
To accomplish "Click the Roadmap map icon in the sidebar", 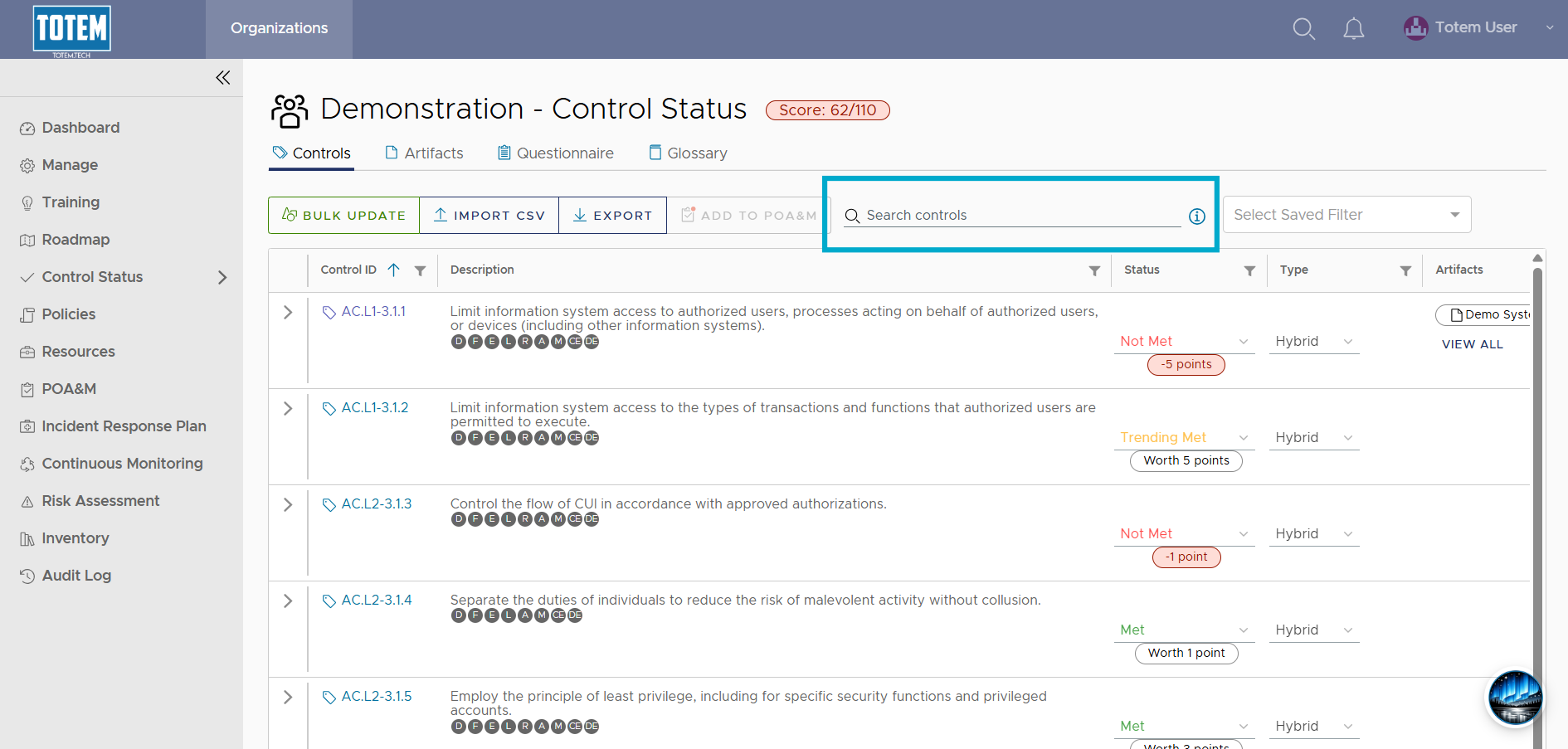I will (x=27, y=241).
